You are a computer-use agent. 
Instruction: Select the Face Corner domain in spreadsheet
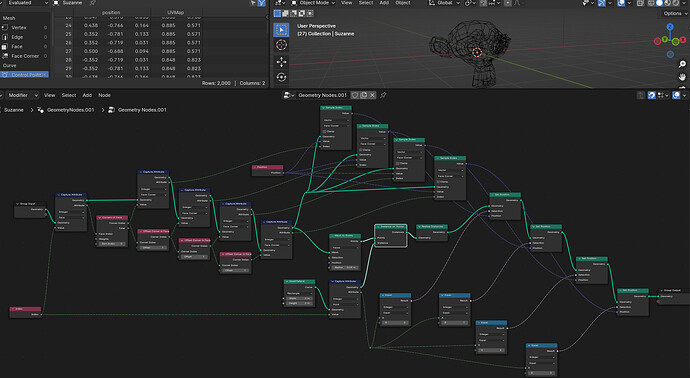coord(24,56)
